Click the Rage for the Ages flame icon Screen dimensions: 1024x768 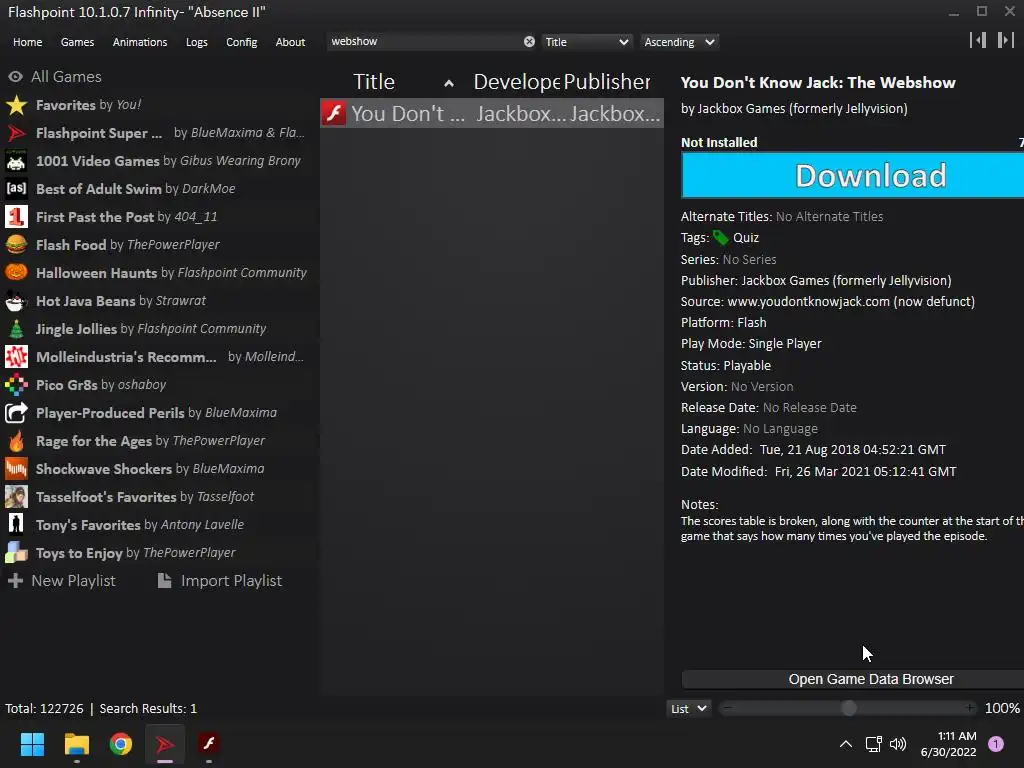(x=16, y=441)
